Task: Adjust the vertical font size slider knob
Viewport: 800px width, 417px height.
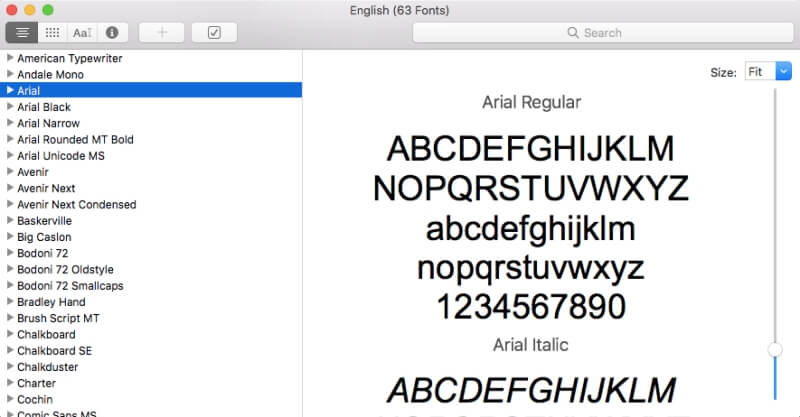Action: click(x=775, y=350)
